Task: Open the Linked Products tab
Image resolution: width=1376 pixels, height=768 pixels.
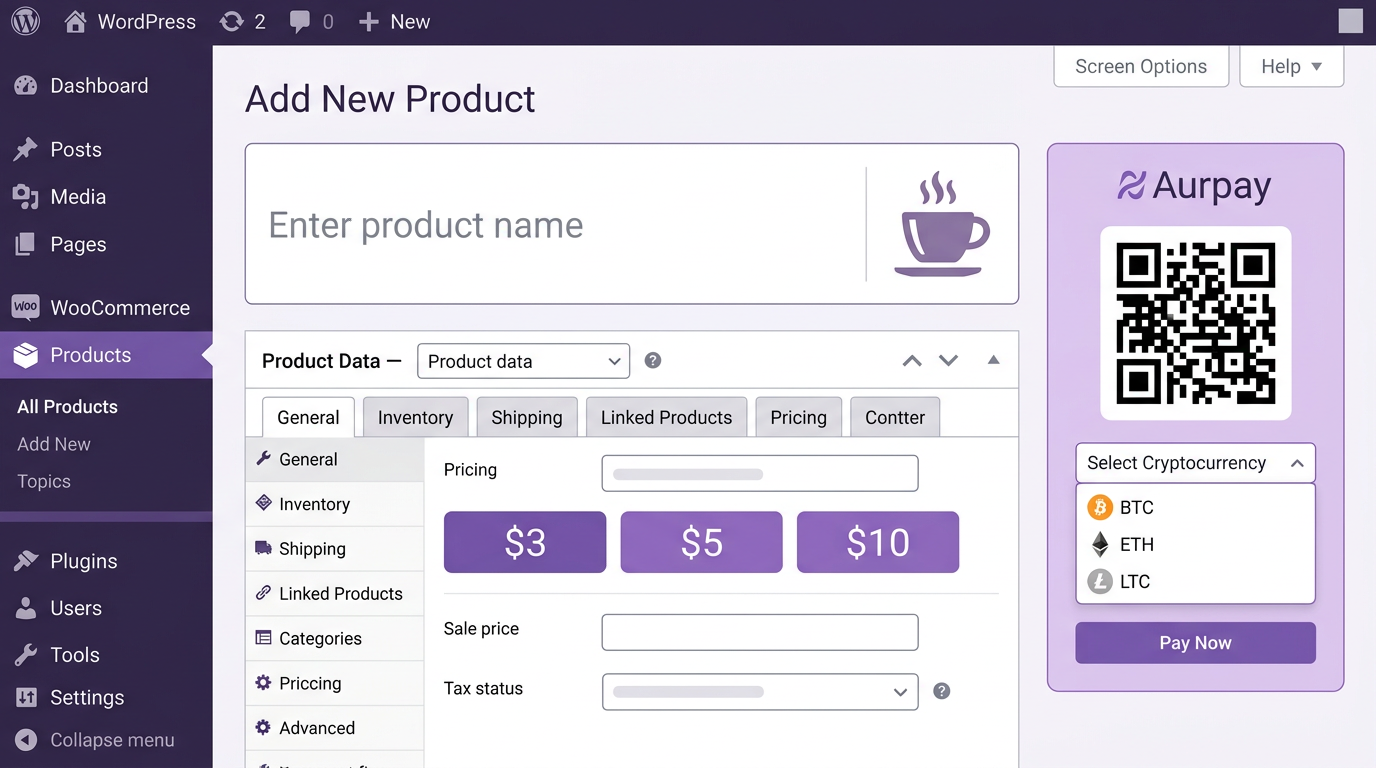Action: tap(666, 417)
